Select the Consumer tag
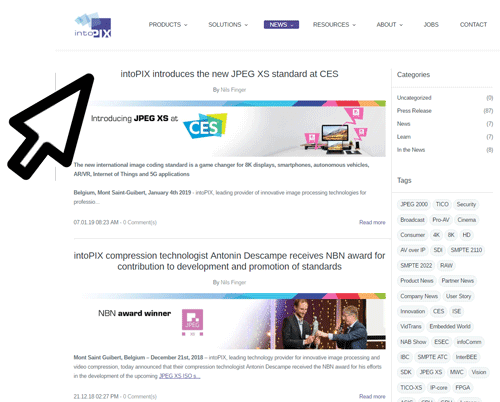 (412, 235)
